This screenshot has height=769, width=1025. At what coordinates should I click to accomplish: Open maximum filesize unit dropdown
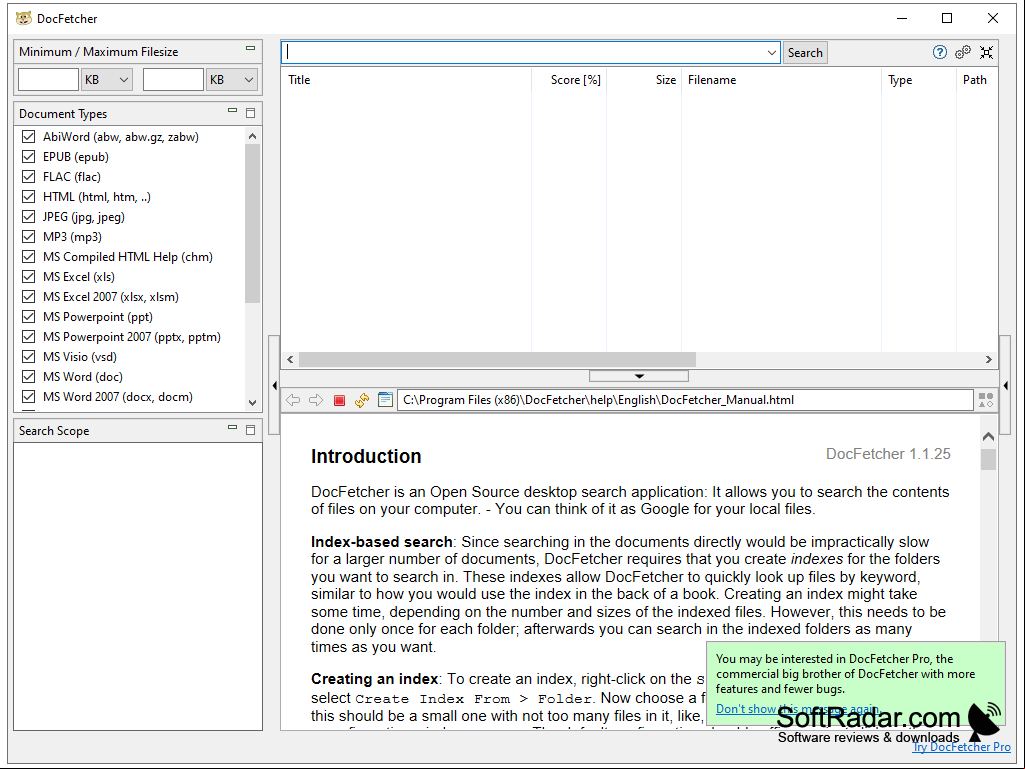231,80
